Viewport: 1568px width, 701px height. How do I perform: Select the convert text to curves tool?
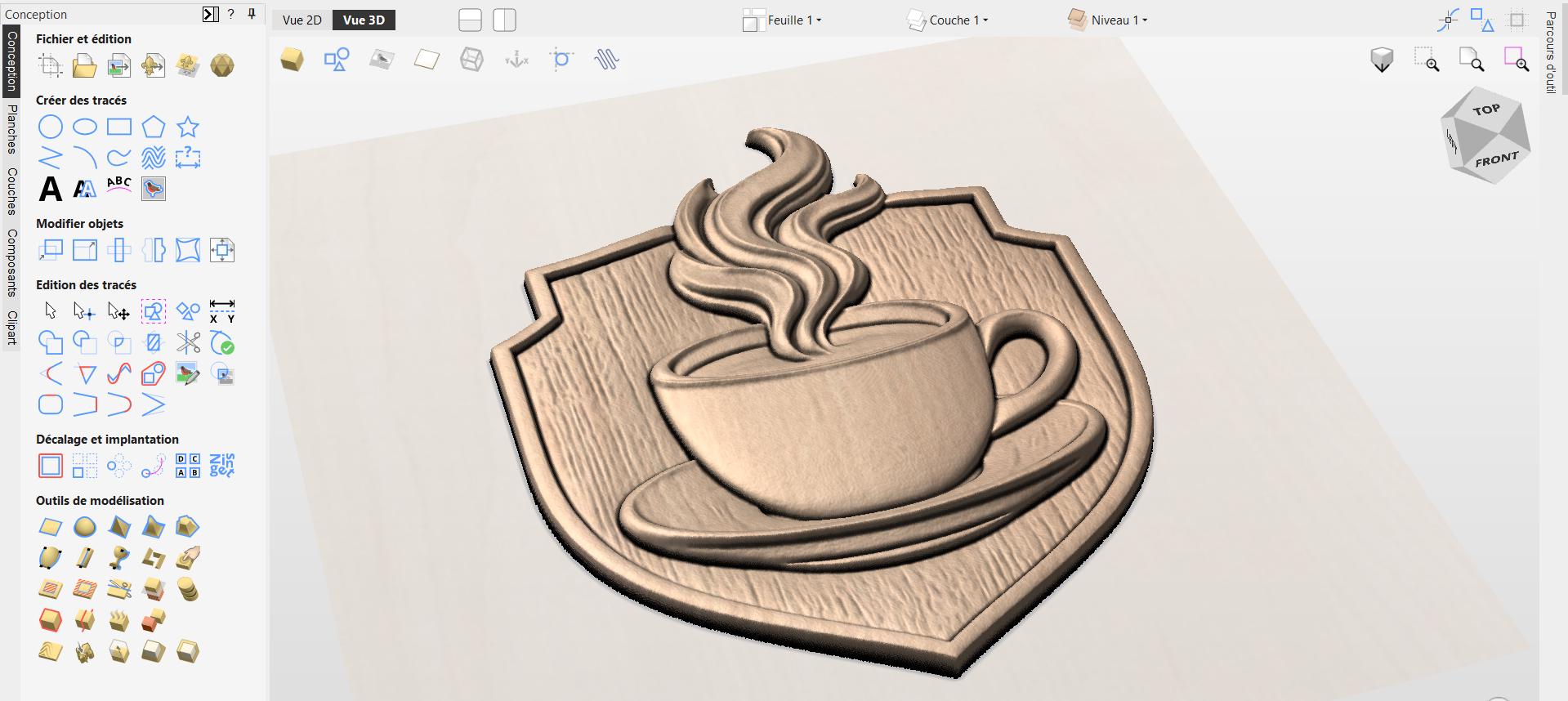(x=85, y=189)
